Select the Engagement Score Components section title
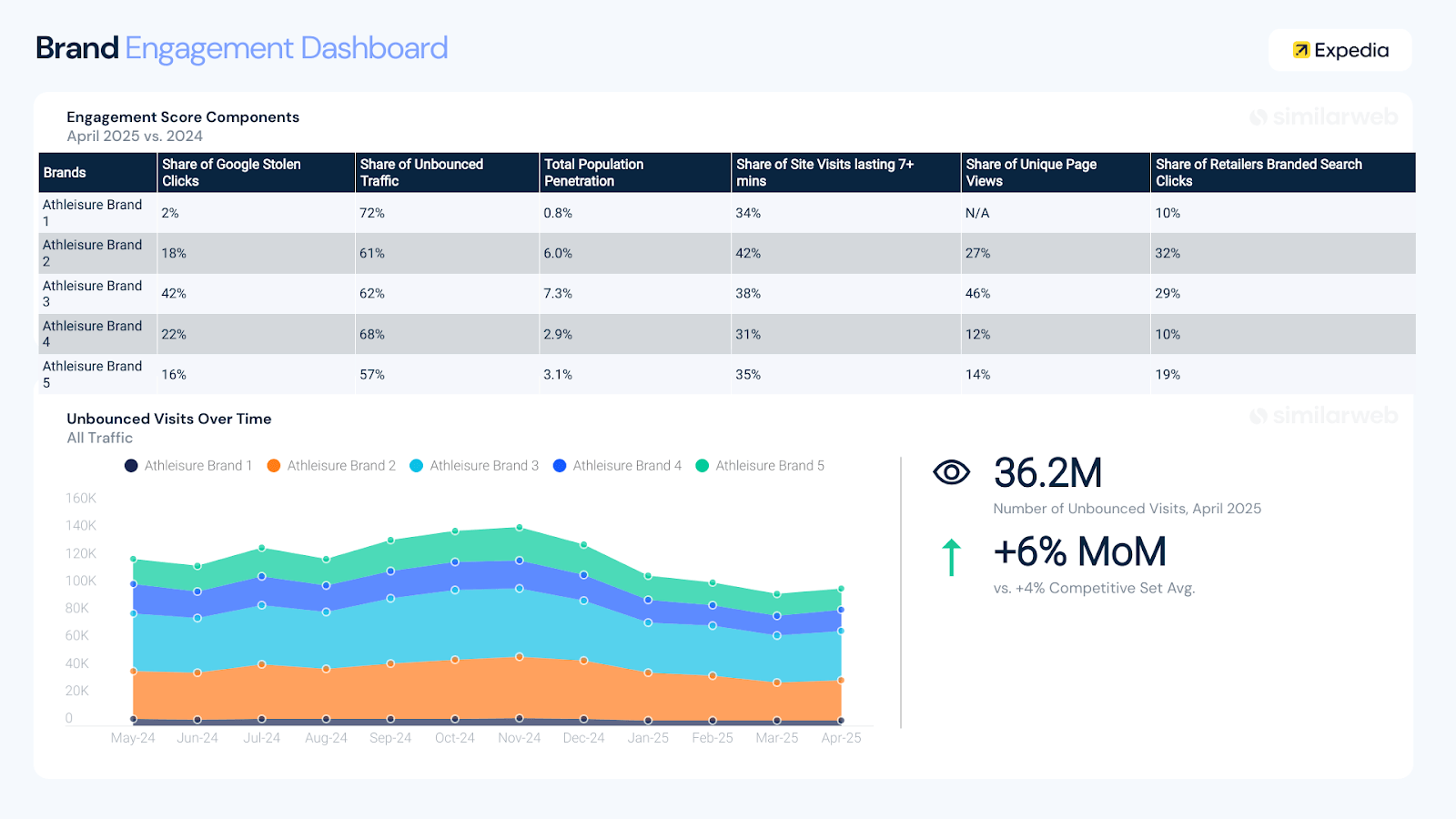The height and width of the screenshot is (819, 1456). click(182, 116)
